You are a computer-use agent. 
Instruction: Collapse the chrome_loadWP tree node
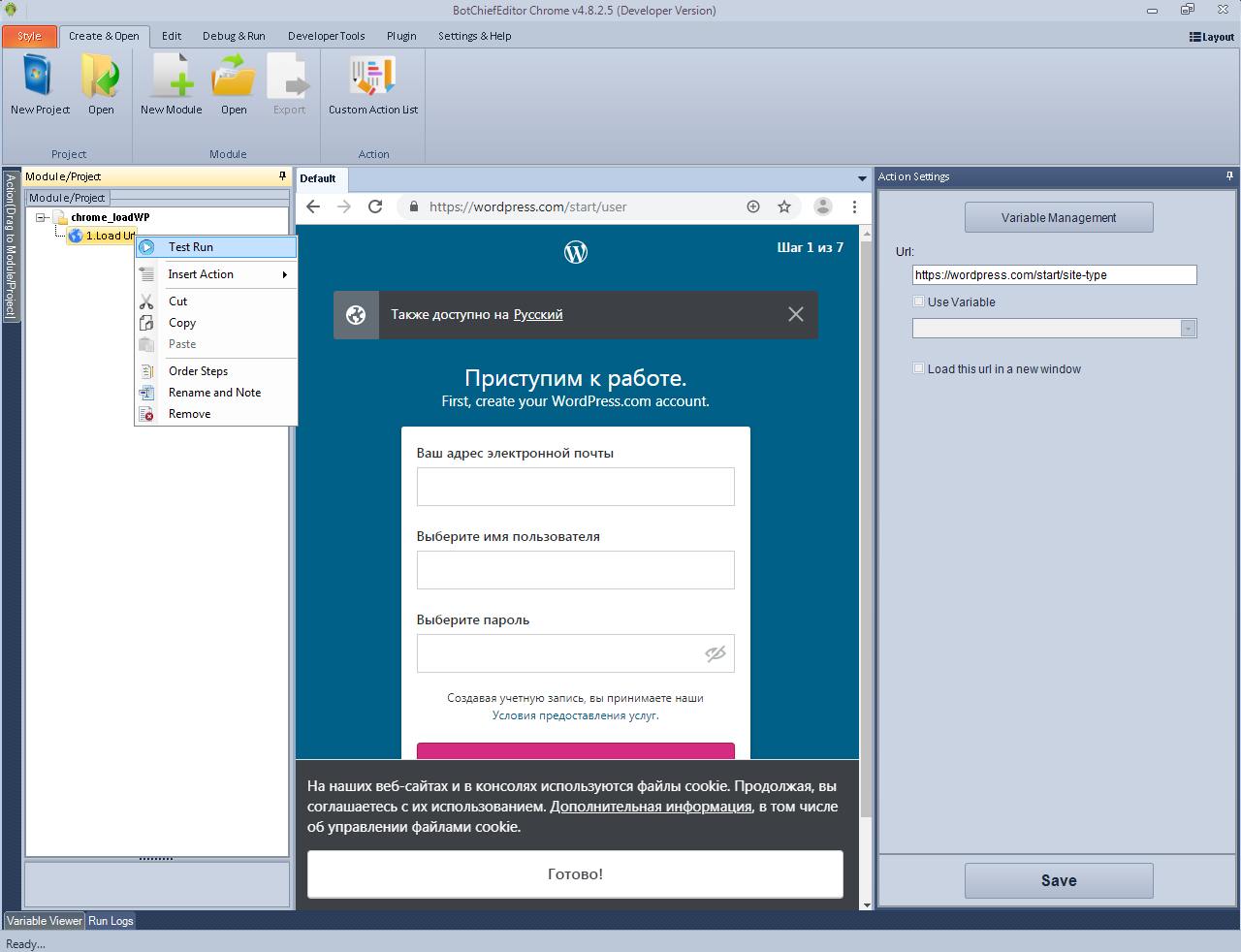41,217
